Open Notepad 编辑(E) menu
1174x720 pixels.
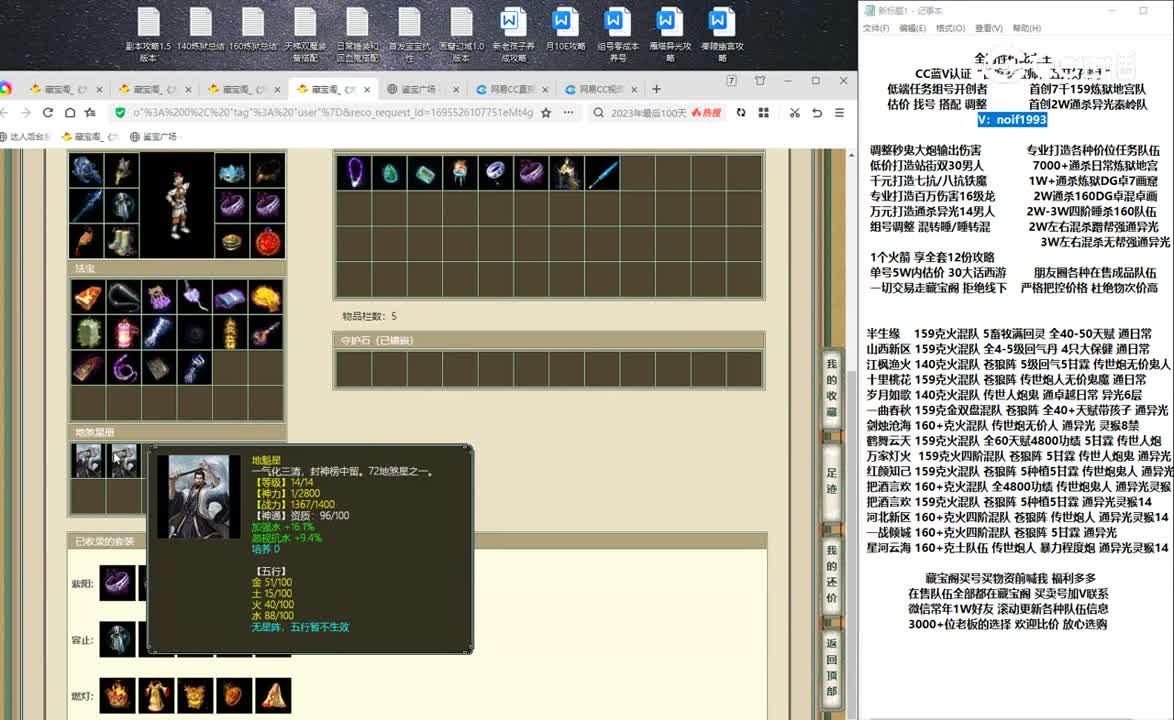(912, 28)
